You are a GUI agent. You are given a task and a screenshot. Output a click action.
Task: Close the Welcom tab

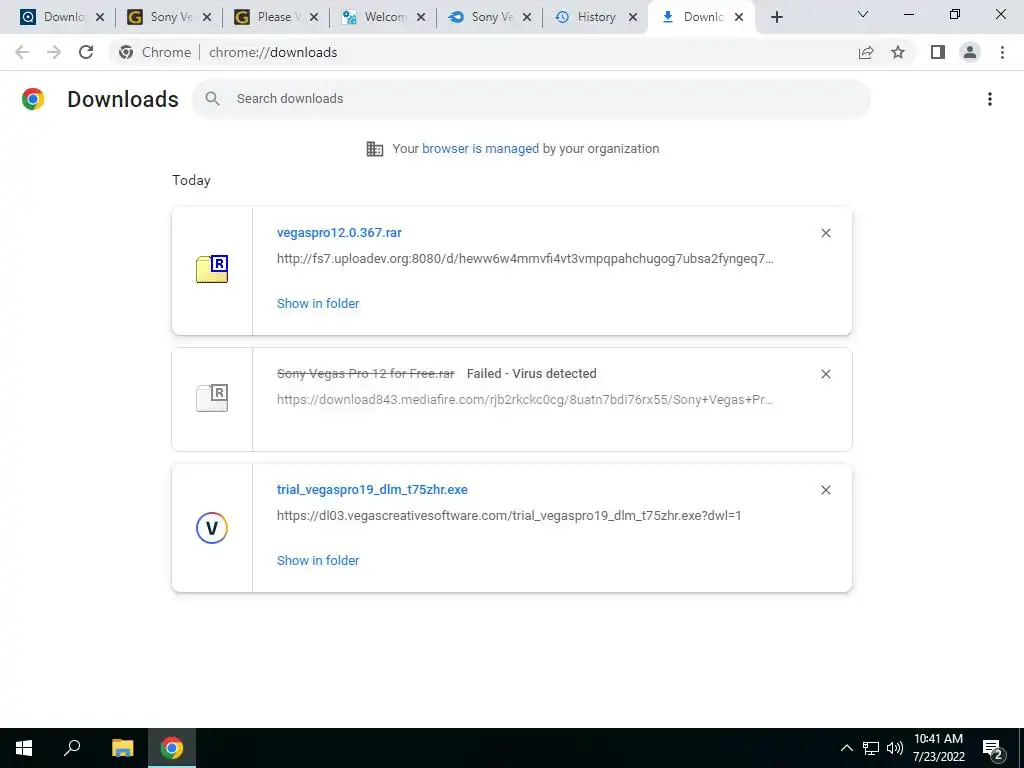pyautogui.click(x=421, y=18)
